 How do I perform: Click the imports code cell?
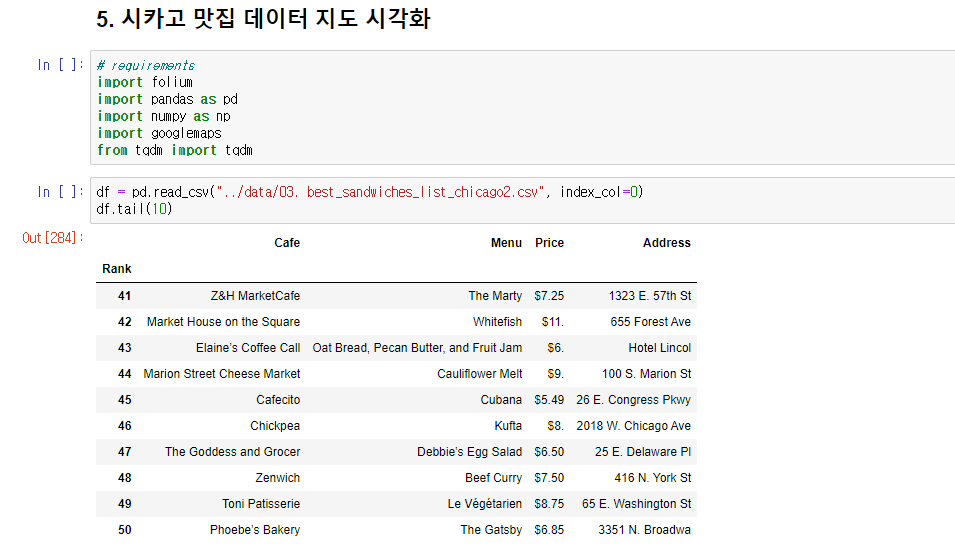(523, 107)
